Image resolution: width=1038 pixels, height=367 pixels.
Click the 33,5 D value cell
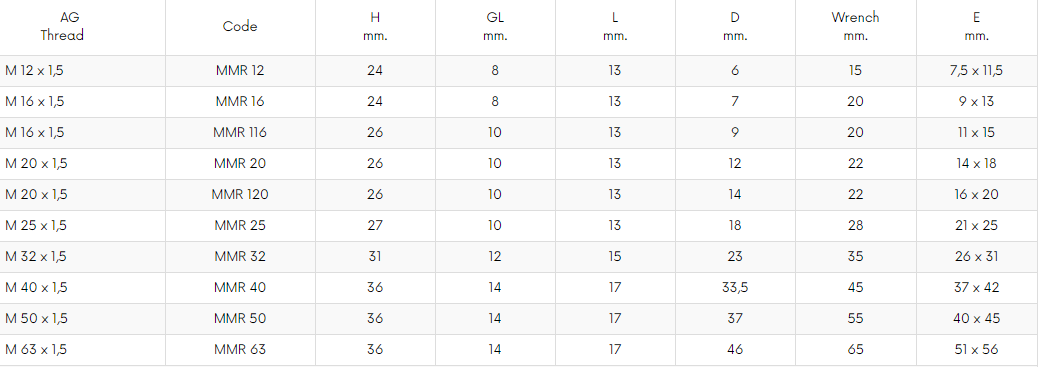(x=735, y=288)
